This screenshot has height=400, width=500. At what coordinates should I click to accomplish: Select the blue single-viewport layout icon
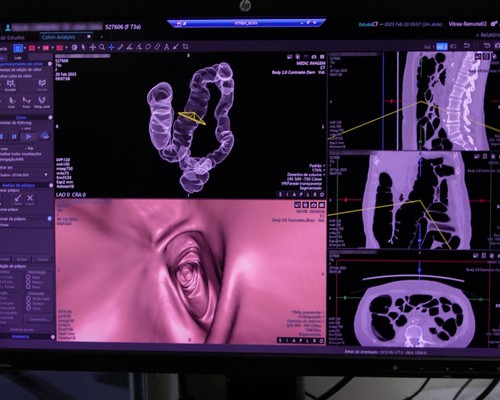(x=18, y=48)
